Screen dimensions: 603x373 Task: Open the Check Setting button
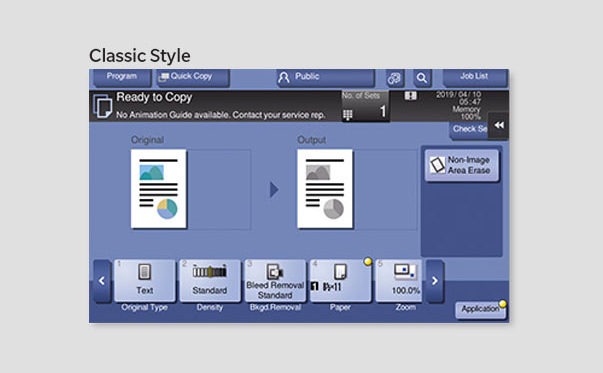click(469, 130)
